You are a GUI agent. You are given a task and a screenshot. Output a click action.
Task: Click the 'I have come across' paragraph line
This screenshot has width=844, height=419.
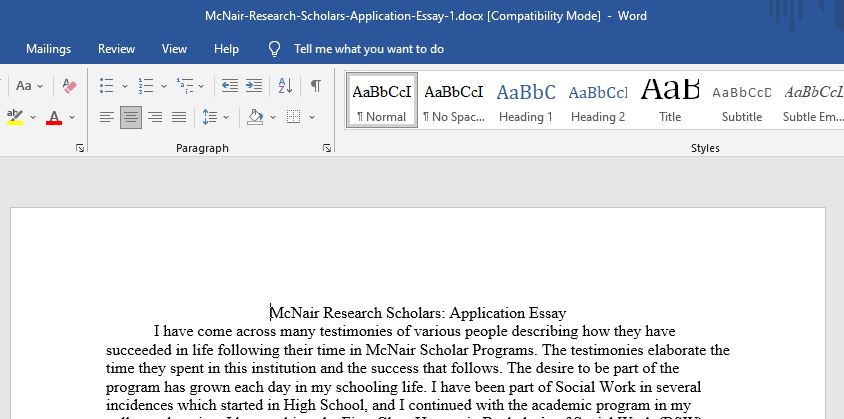coord(414,331)
